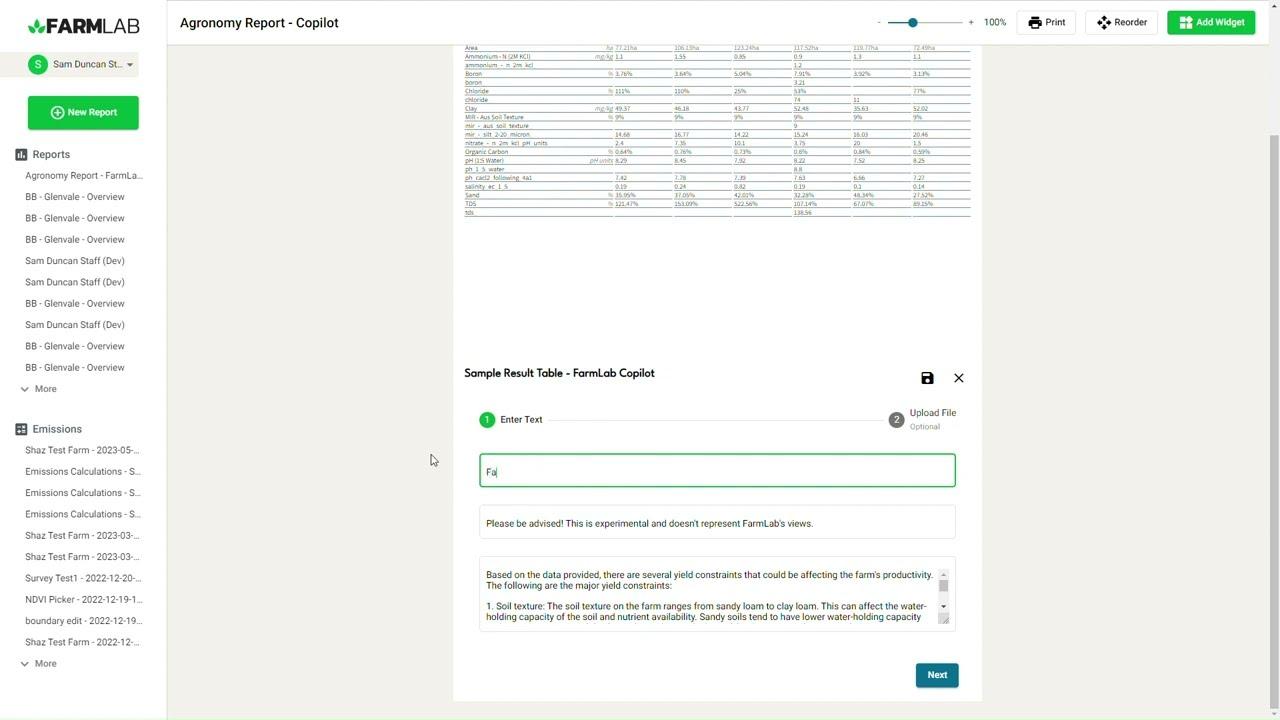The width and height of the screenshot is (1280, 720).
Task: Open boundary edit - 2022-12-19 item
Action: tap(83, 621)
